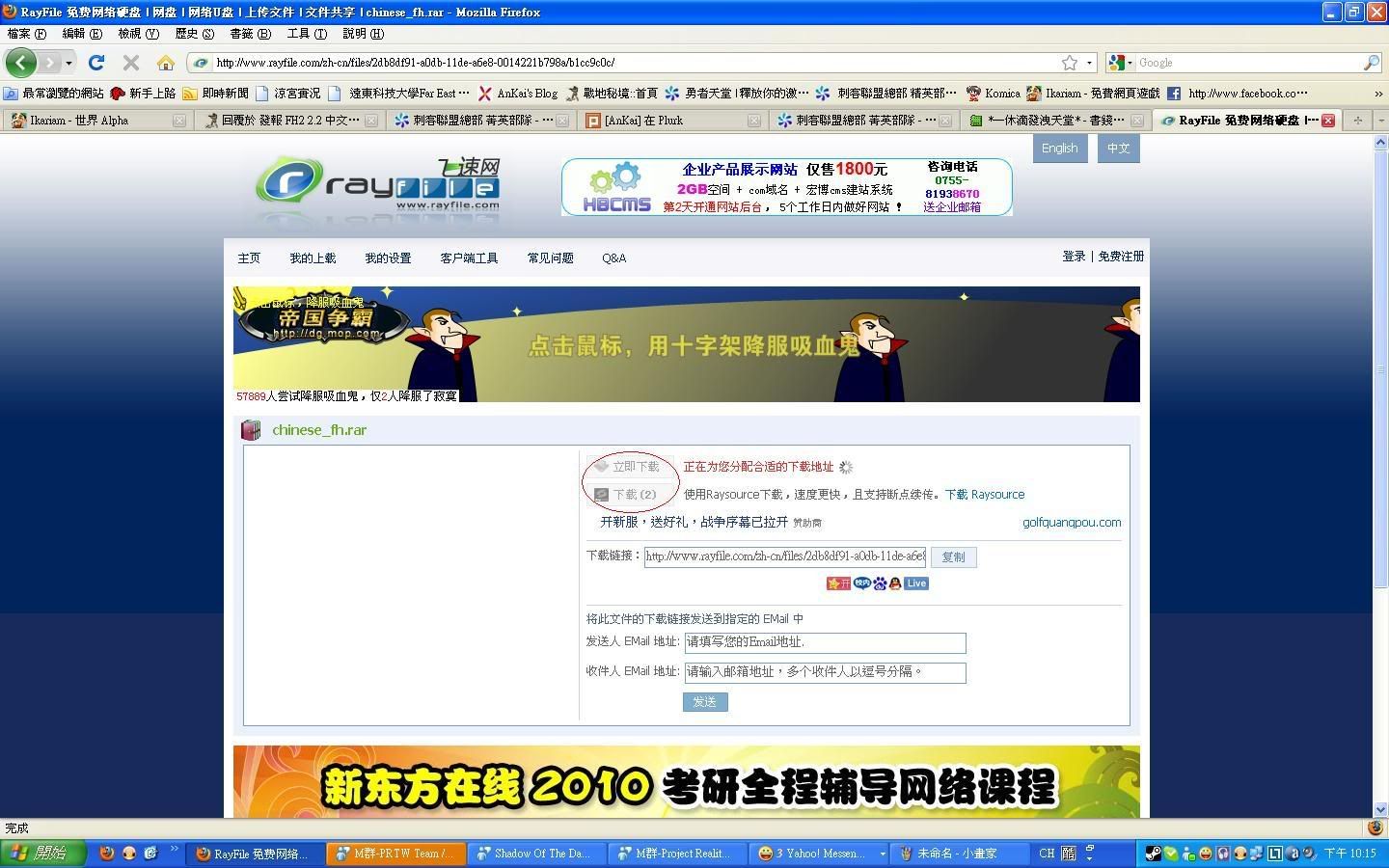The width and height of the screenshot is (1389, 868).
Task: Click the page vertical scrollbar down arrow
Action: coord(1380,809)
